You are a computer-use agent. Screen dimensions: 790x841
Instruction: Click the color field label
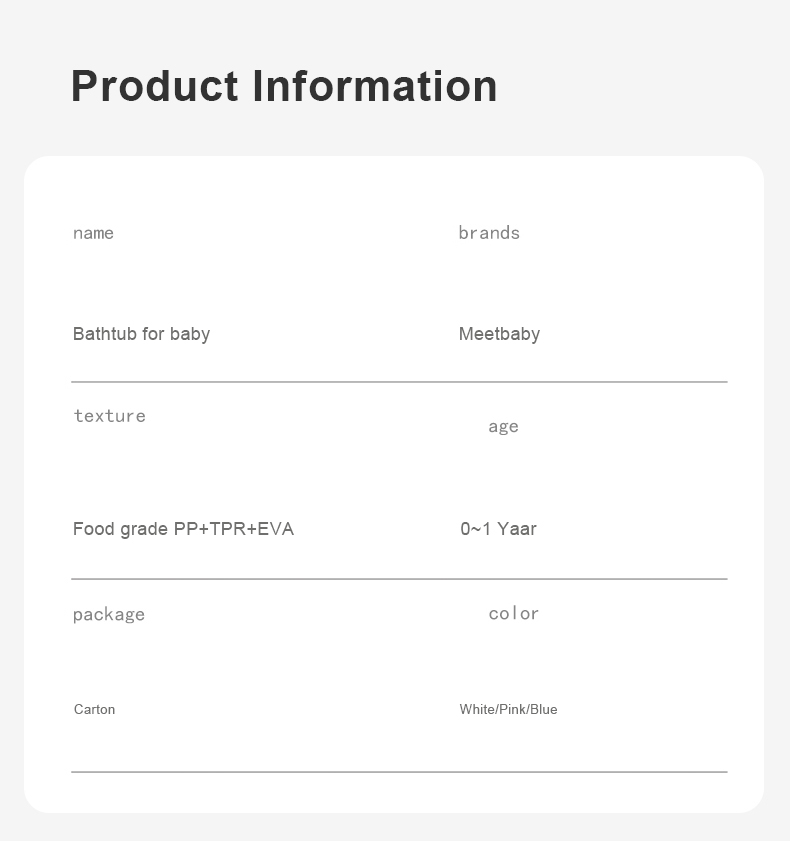point(514,614)
